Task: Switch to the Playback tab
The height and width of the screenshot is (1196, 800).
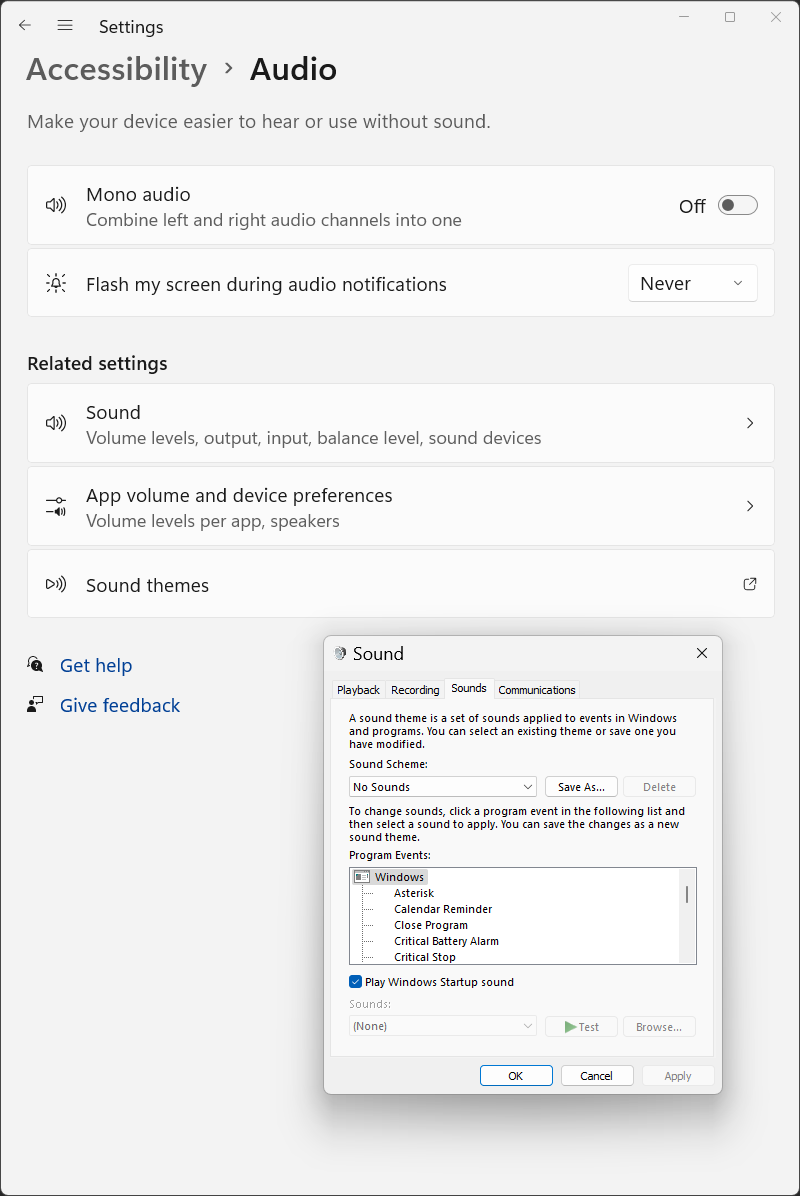Action: click(358, 690)
